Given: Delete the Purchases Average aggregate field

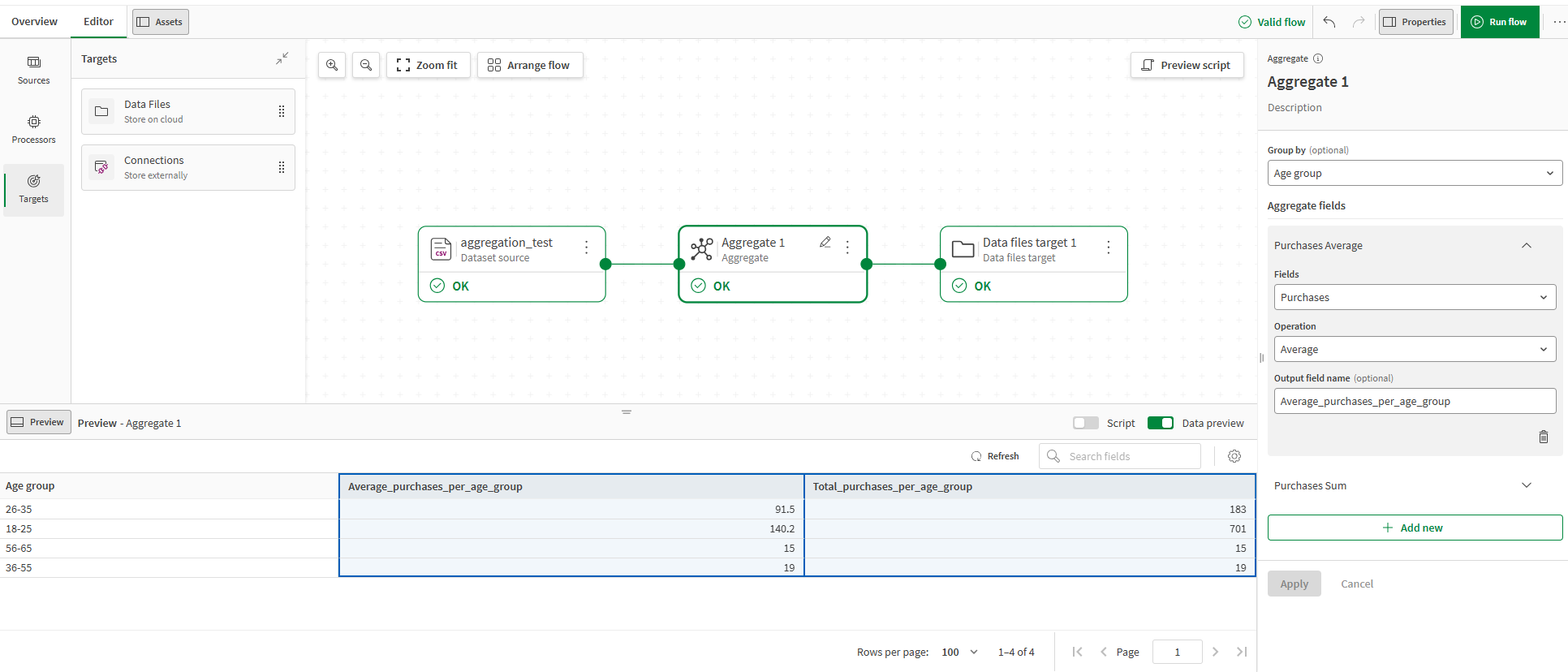Looking at the screenshot, I should click(1544, 437).
